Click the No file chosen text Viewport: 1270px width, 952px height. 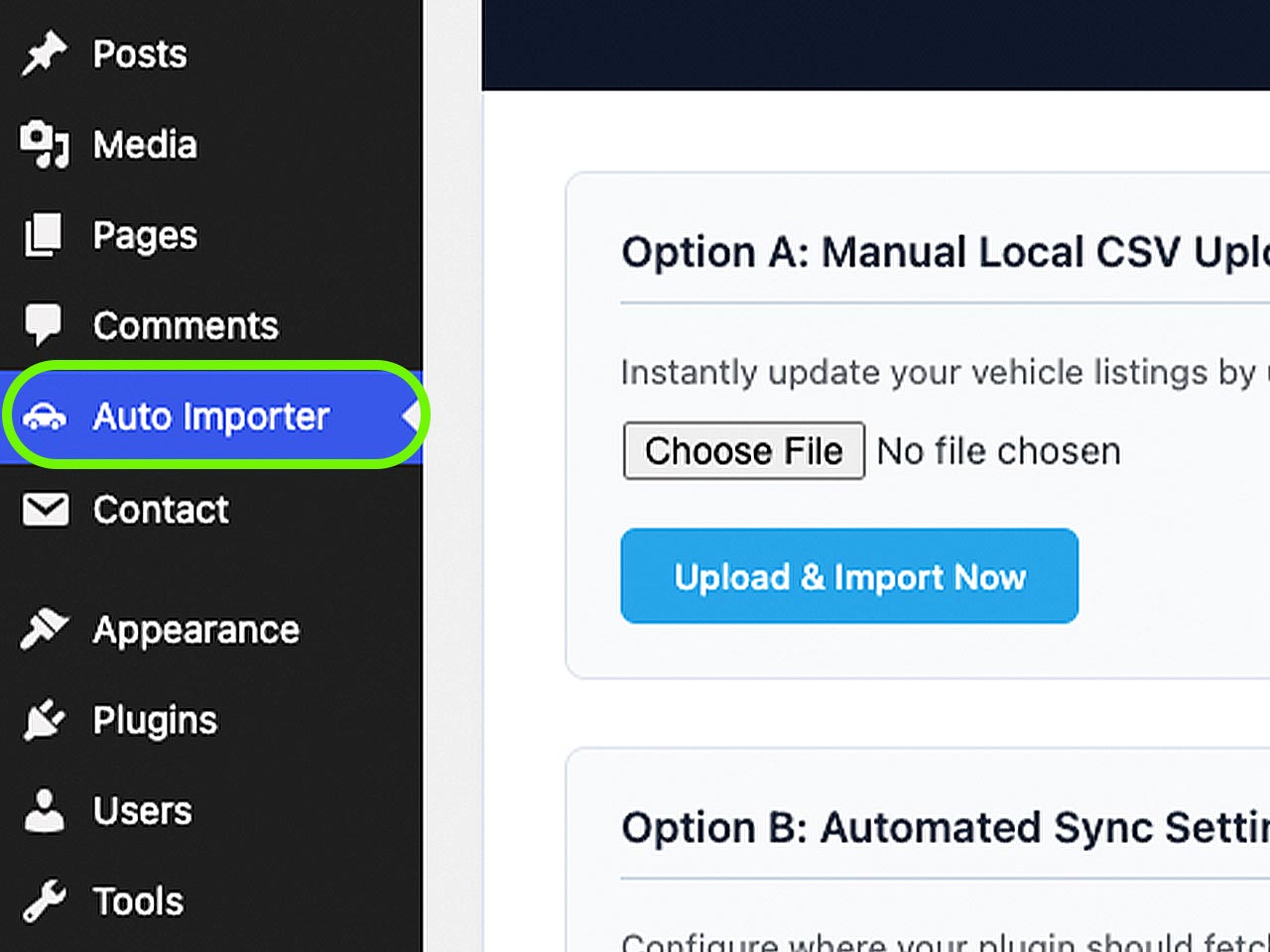pyautogui.click(x=998, y=451)
